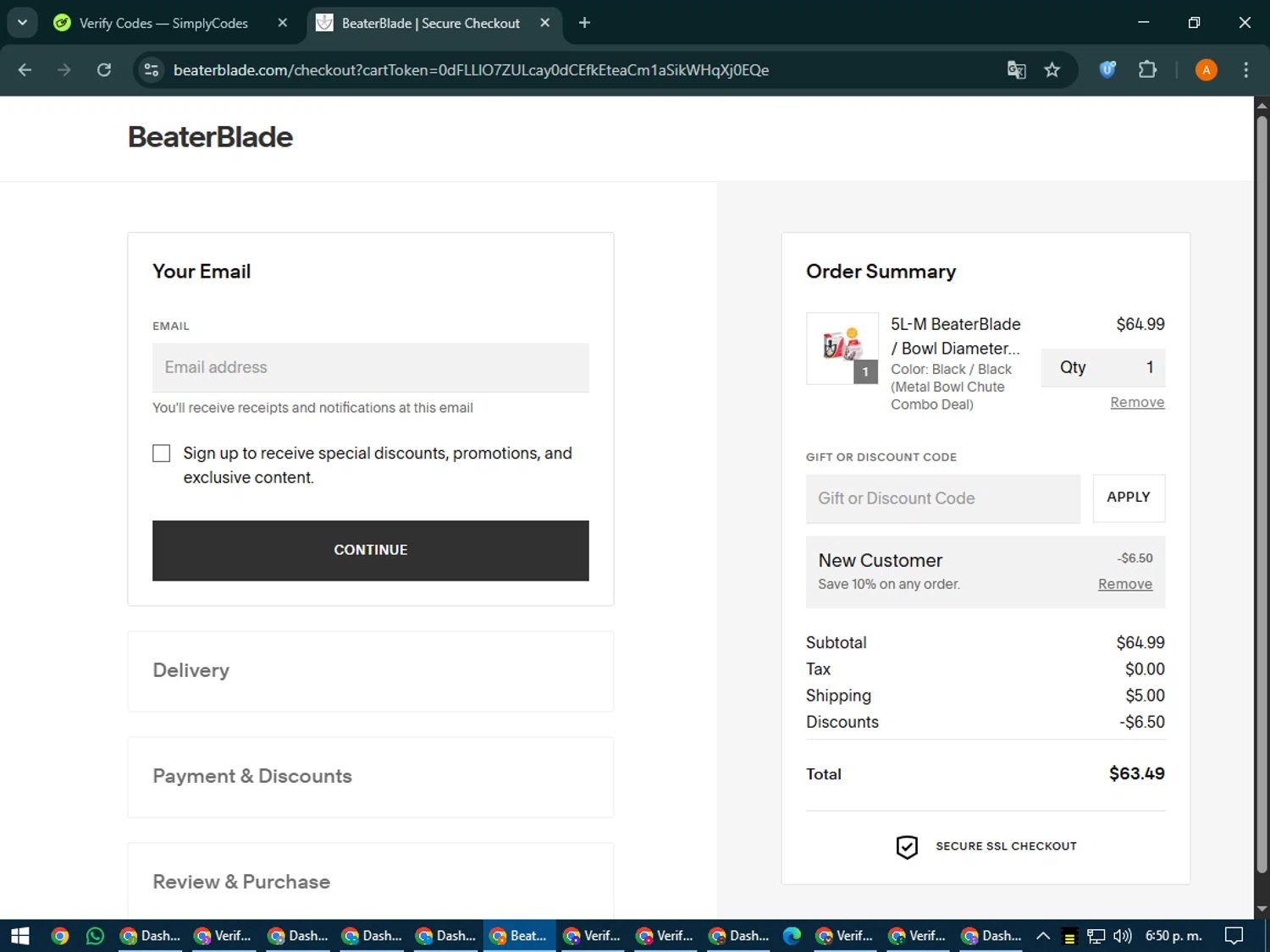Open the Windows notification center
This screenshot has width=1270, height=952.
click(x=1234, y=936)
